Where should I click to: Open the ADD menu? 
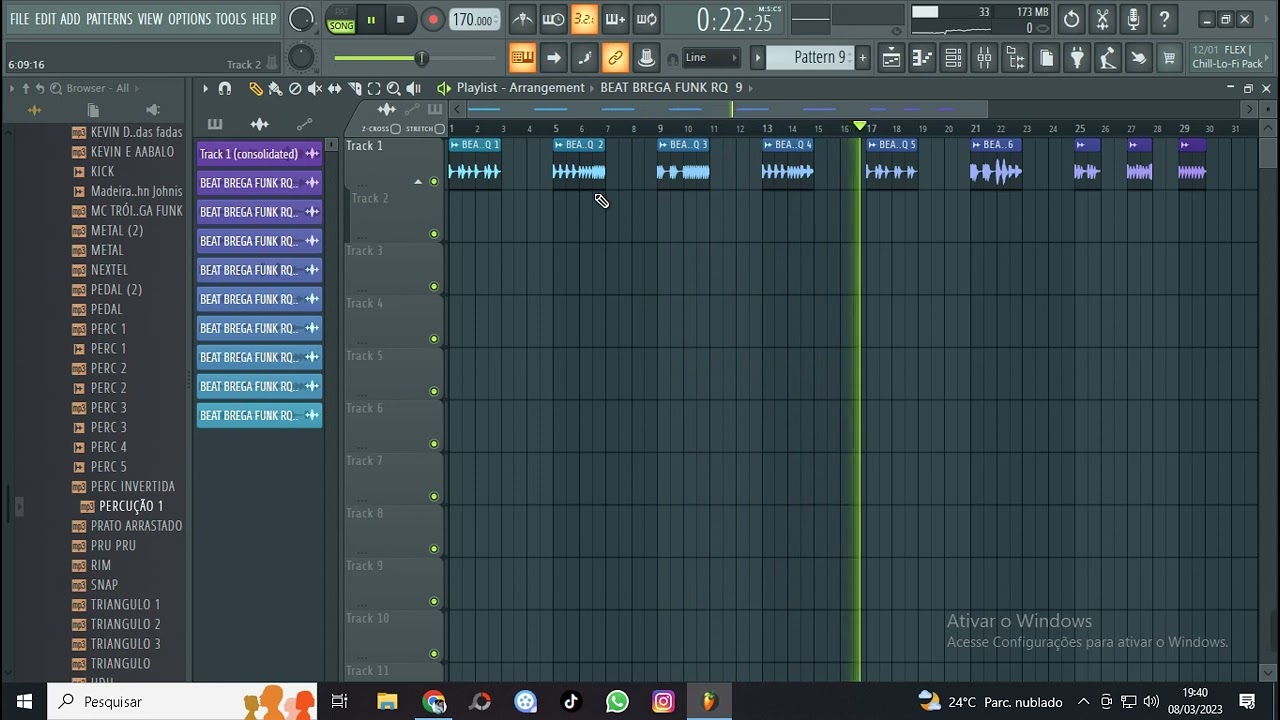[70, 19]
